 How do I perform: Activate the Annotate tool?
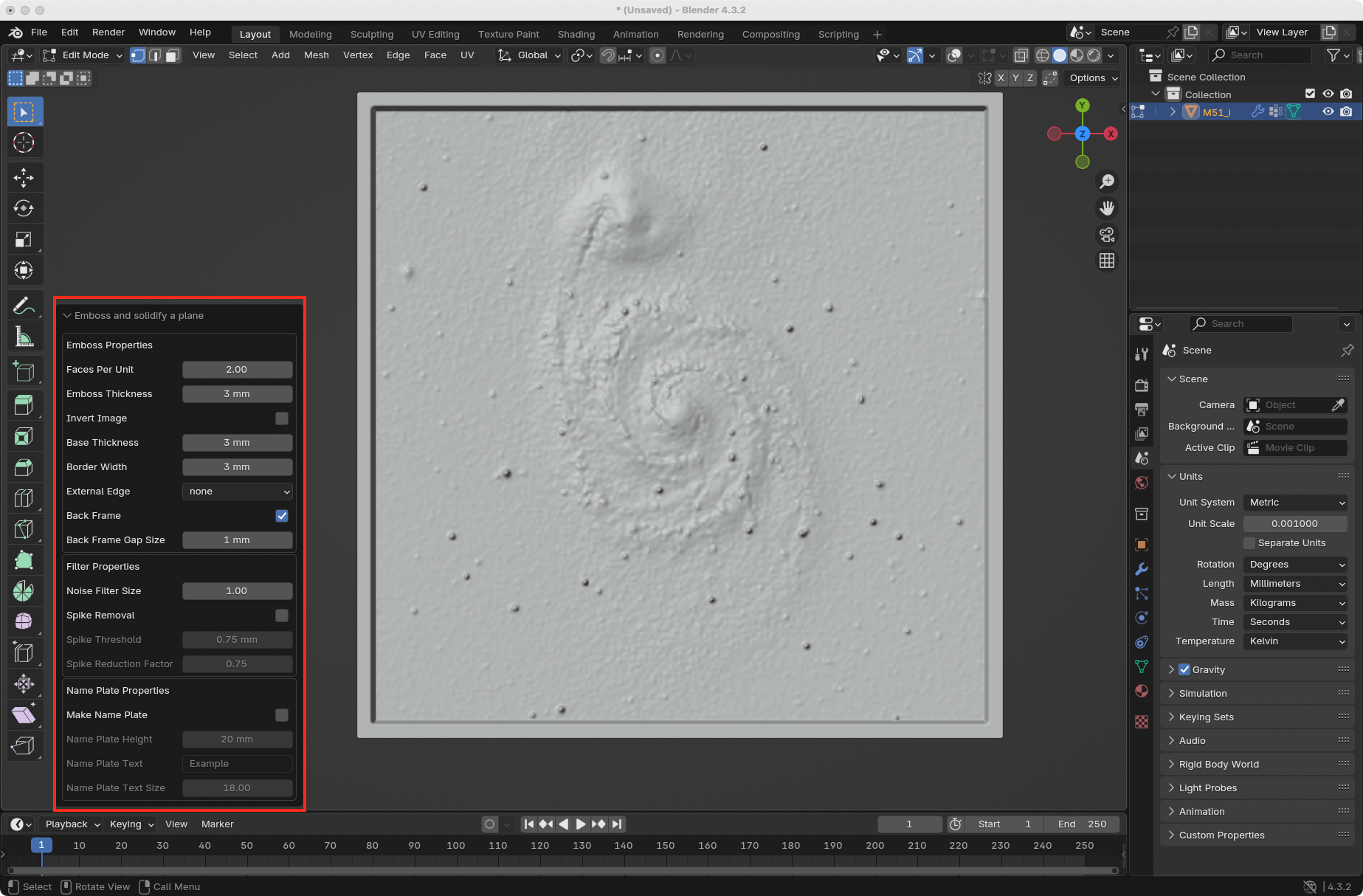pos(24,305)
